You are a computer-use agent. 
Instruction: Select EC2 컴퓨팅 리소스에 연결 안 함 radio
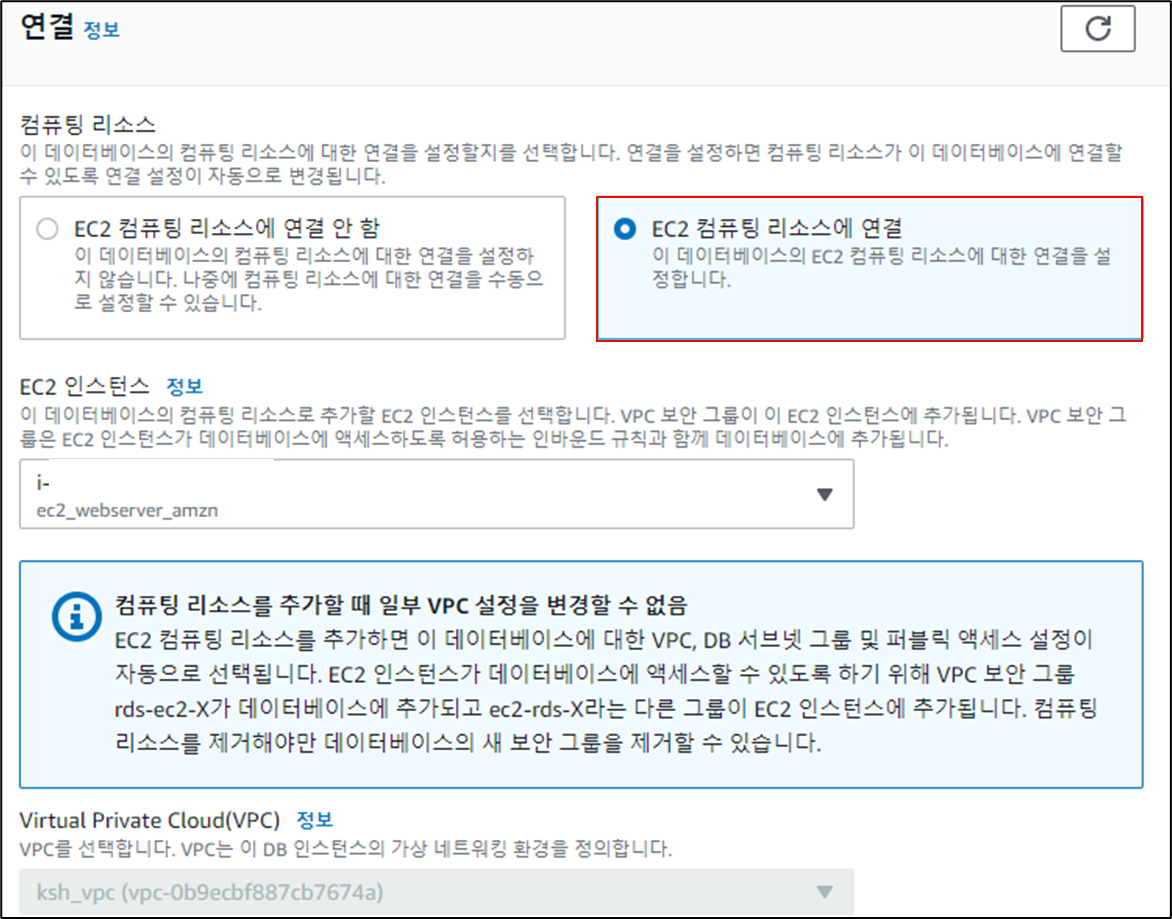[47, 229]
